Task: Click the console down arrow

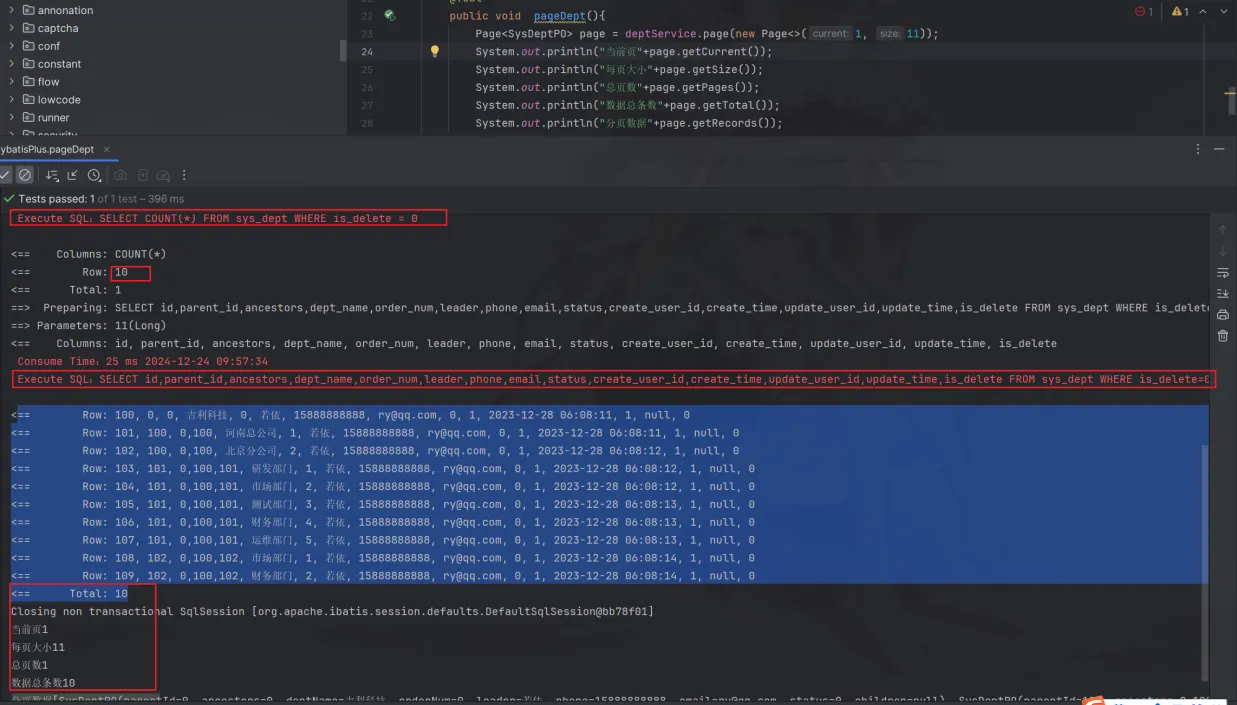Action: coord(1222,251)
